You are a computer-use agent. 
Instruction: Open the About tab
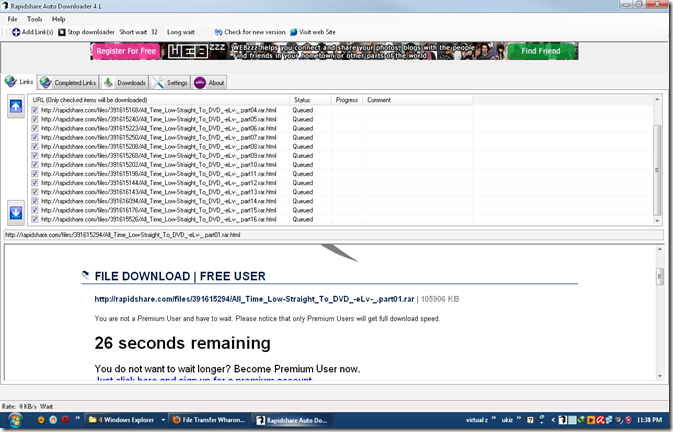(209, 83)
